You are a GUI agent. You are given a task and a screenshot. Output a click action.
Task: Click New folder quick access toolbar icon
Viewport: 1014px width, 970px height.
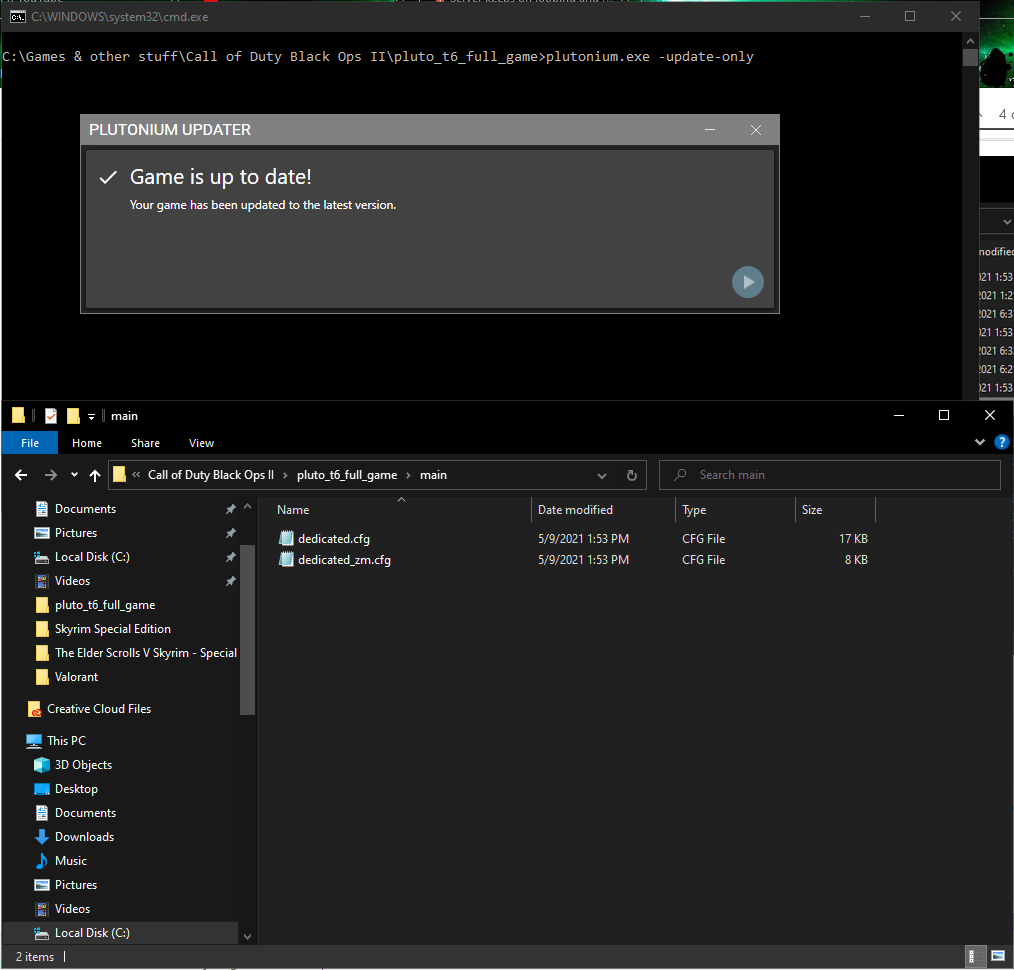tap(73, 416)
